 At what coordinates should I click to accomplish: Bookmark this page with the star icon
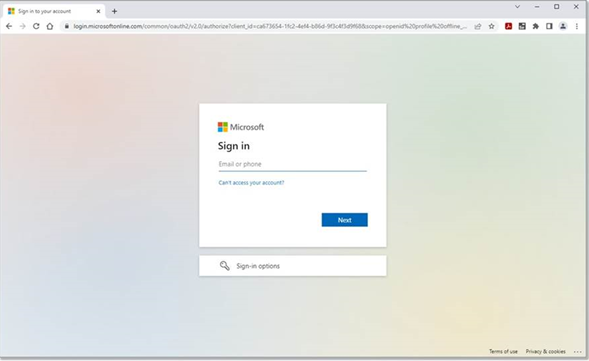tap(491, 26)
